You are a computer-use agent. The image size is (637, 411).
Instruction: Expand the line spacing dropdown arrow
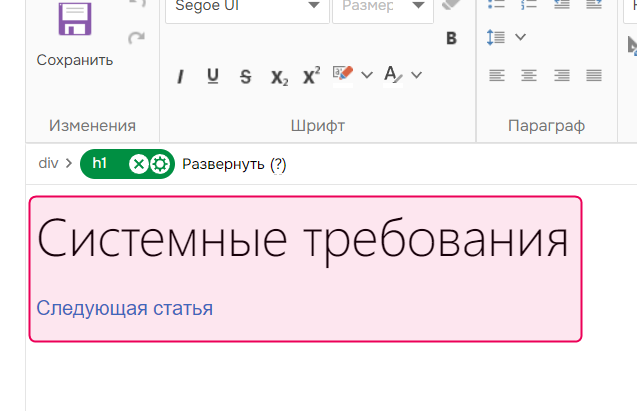click(x=520, y=37)
